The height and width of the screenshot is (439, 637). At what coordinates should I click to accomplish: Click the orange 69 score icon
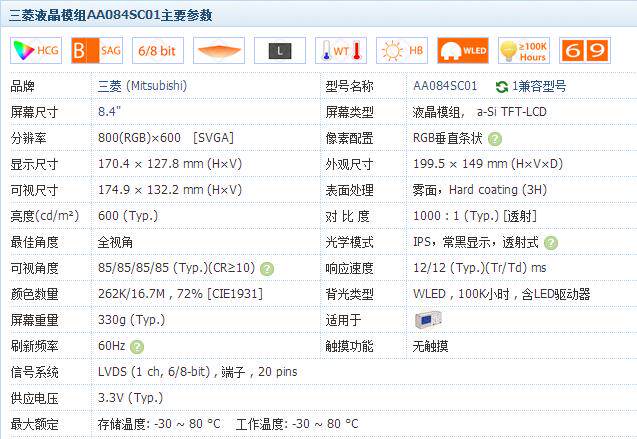pos(585,50)
